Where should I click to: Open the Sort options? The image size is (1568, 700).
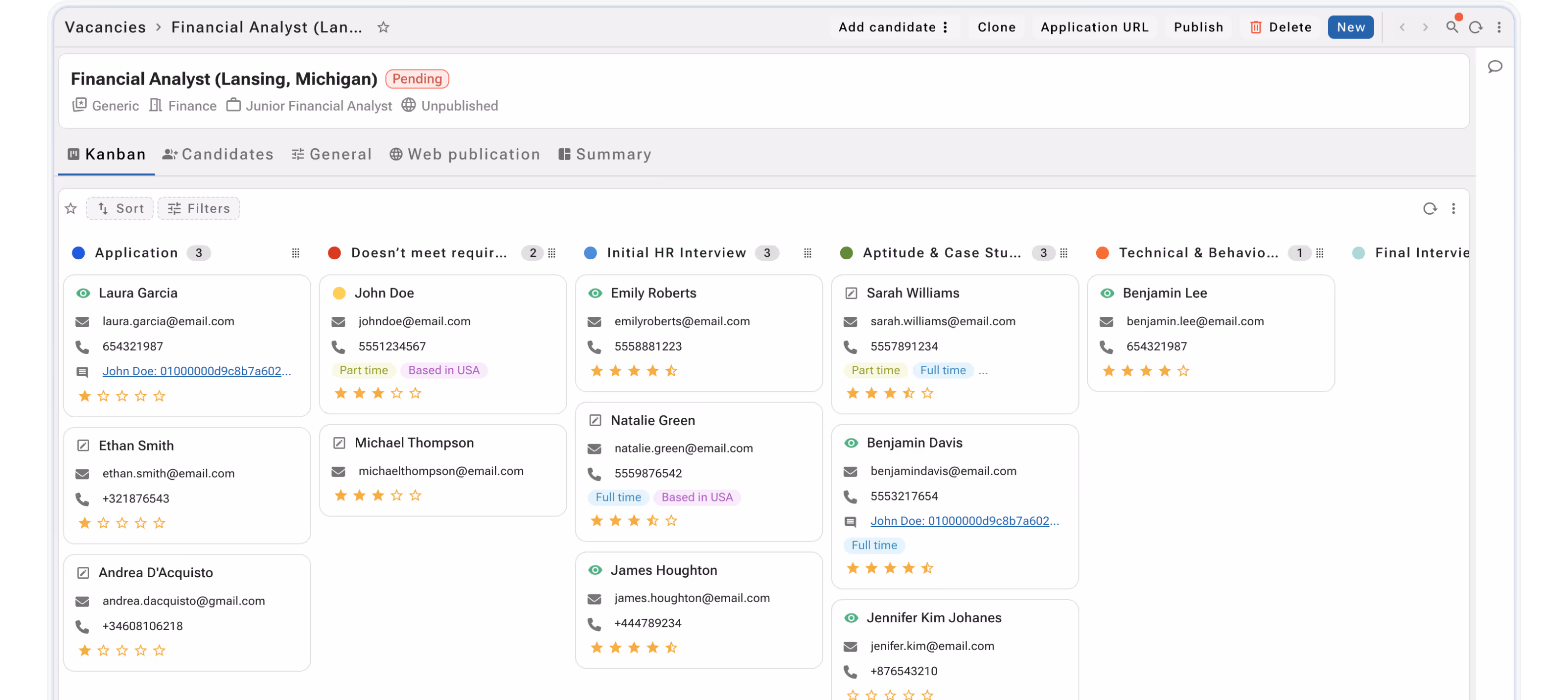click(x=119, y=208)
